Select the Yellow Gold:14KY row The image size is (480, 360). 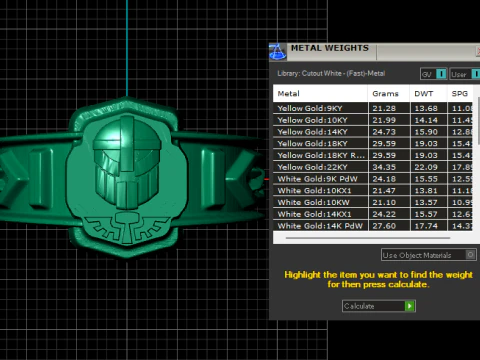coord(373,132)
